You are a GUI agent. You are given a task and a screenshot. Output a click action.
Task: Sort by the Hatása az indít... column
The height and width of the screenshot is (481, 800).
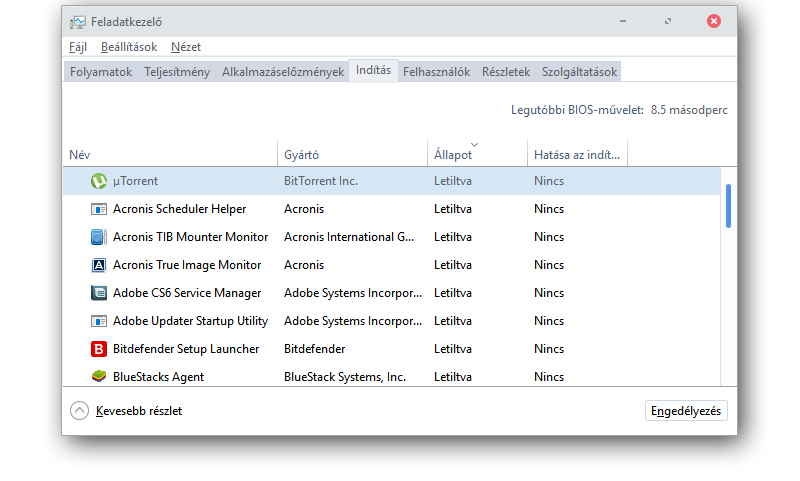tap(576, 155)
